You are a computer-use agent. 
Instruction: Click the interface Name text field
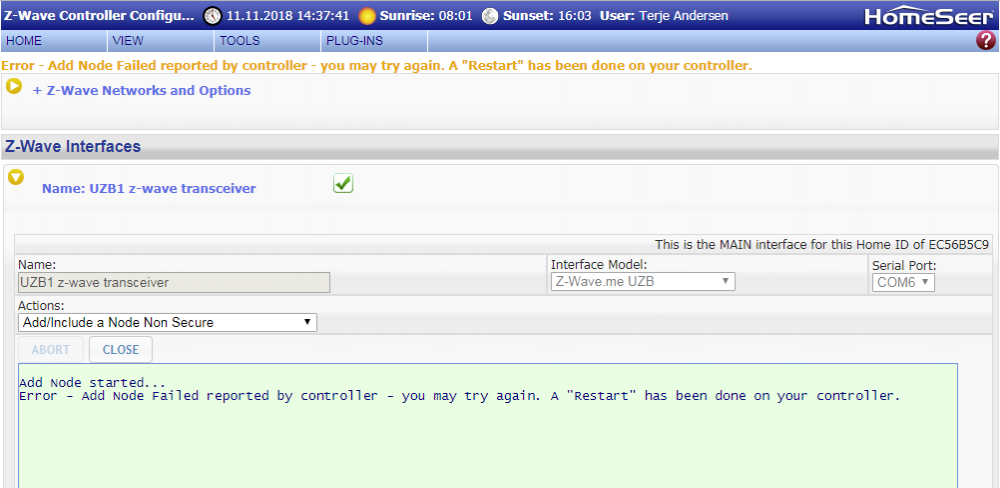174,282
